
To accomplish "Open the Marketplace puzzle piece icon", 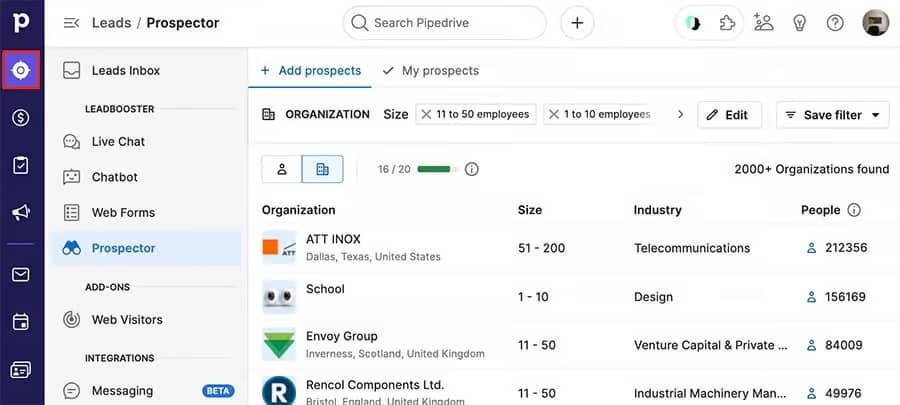I will tap(728, 23).
